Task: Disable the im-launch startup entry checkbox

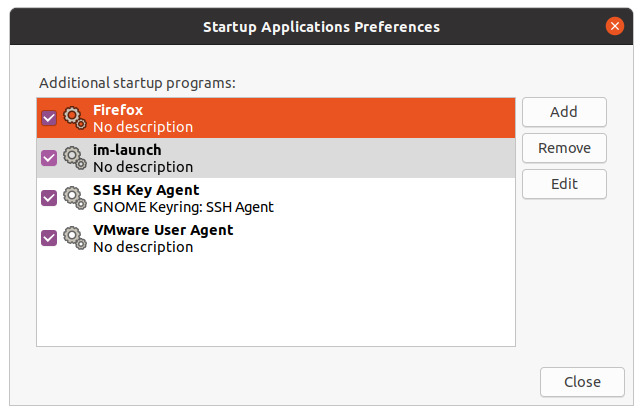Action: pos(49,158)
